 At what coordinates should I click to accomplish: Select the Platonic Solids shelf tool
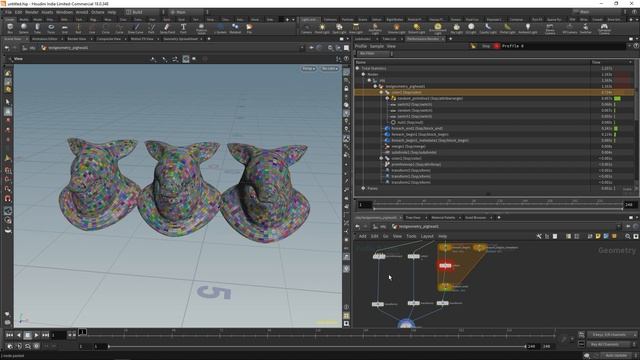(x=201, y=28)
